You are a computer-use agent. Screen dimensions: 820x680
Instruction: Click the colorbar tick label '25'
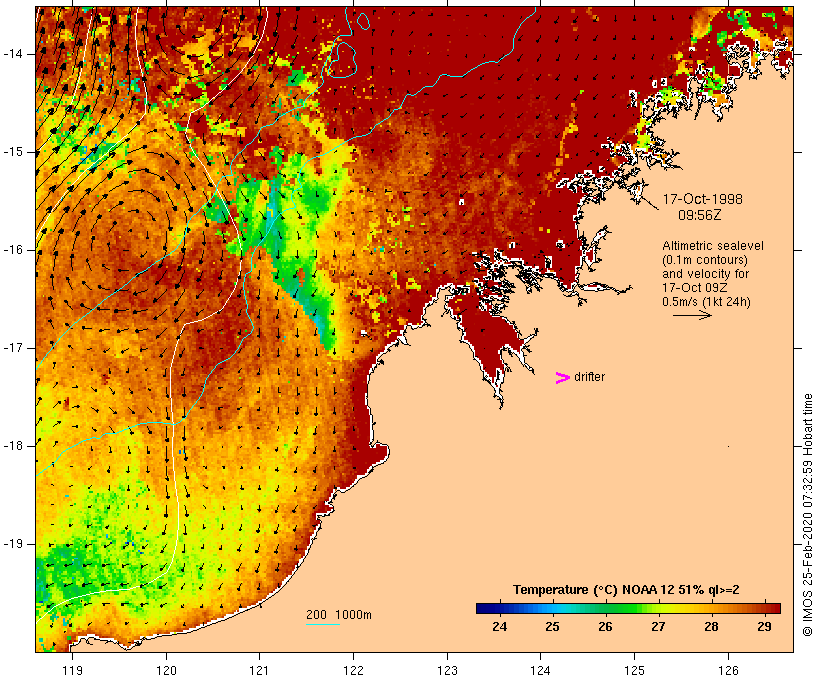click(552, 627)
